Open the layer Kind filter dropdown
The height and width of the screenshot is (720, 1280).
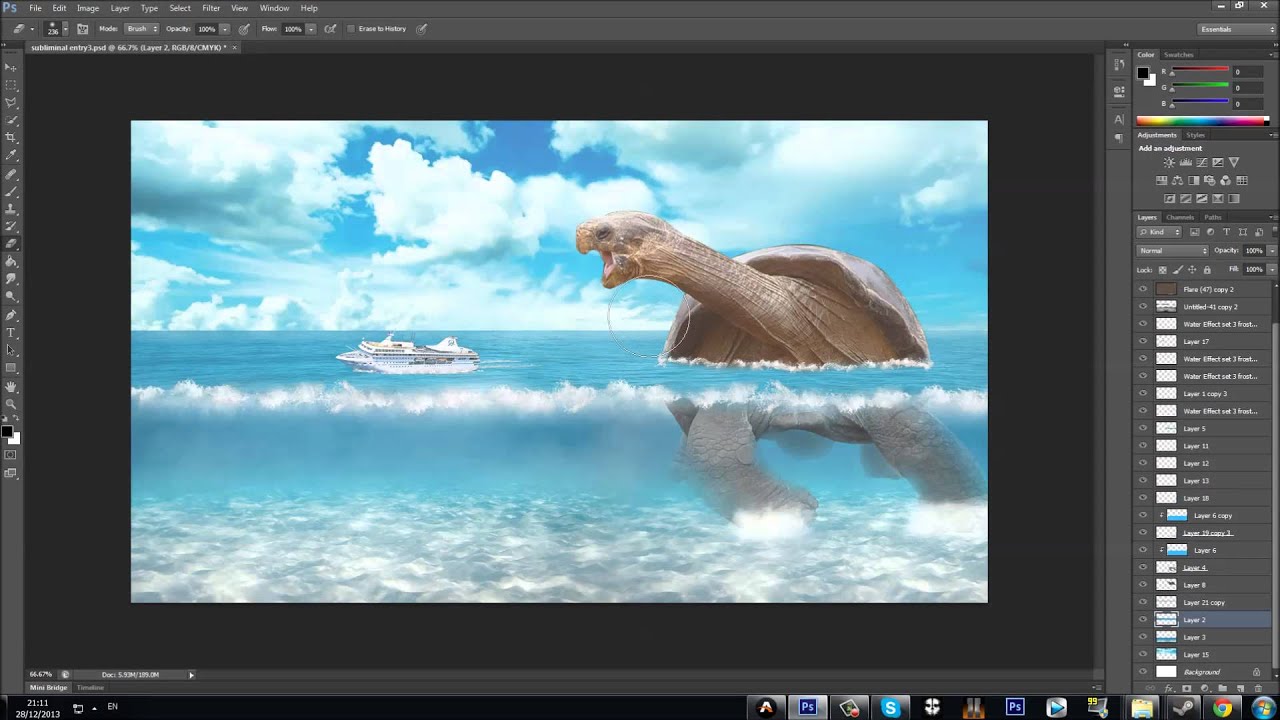tap(1160, 232)
